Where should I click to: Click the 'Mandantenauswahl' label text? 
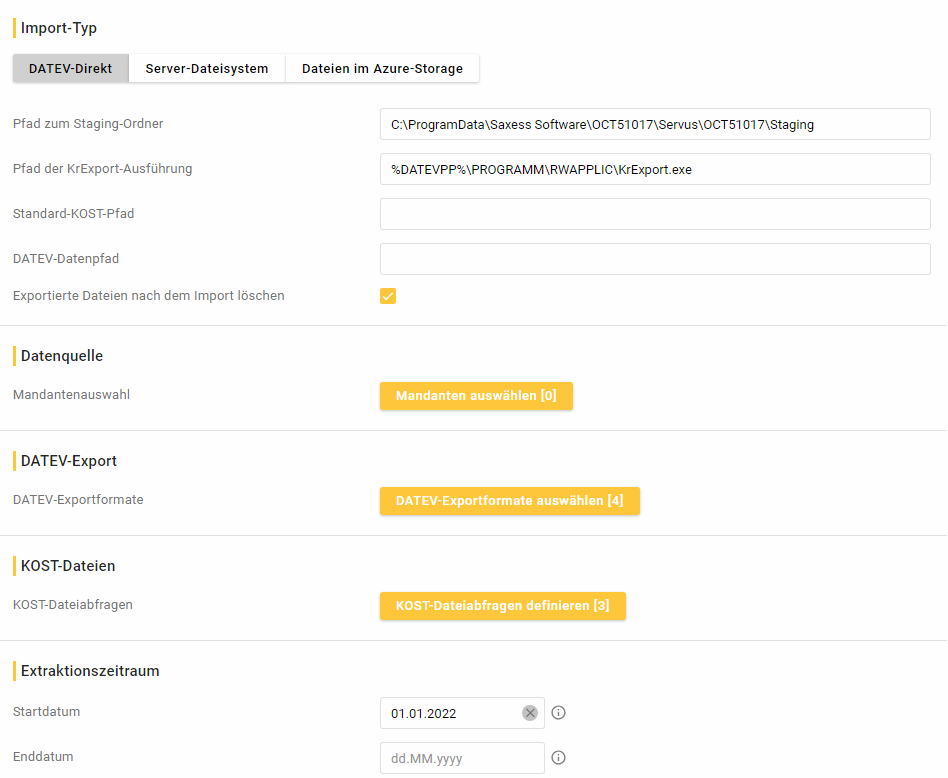pos(71,395)
